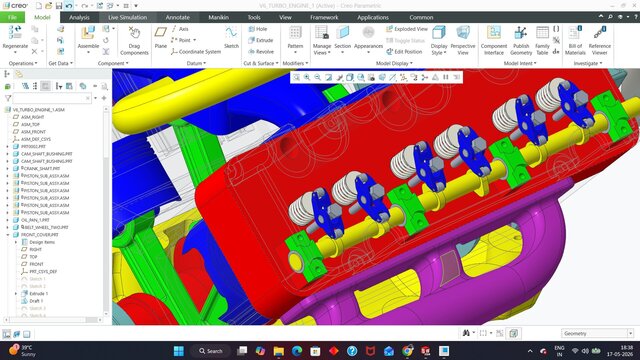Screen dimensions: 640x360
Task: Open the Component group dropdown
Action: 113,63
